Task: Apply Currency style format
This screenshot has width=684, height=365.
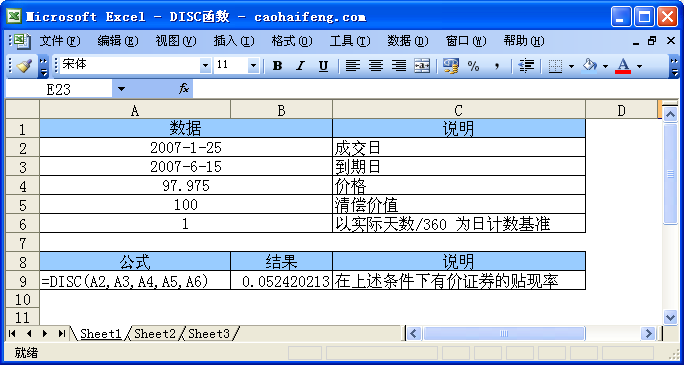Action: 450,66
